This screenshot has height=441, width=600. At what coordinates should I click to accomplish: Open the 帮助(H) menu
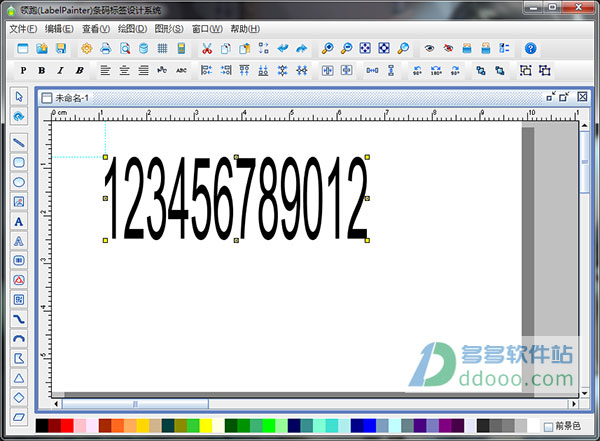(245, 29)
